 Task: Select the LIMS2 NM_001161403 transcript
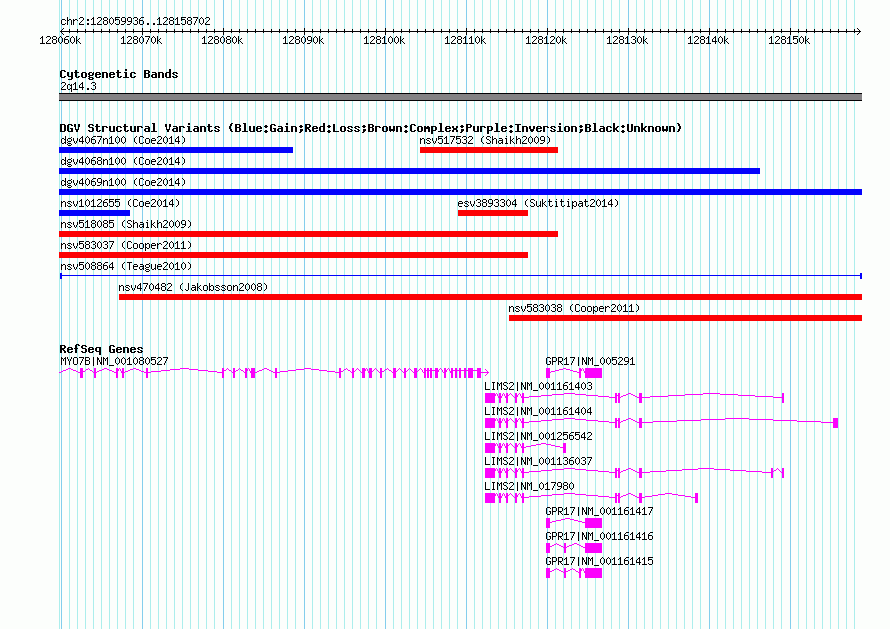coord(635,398)
